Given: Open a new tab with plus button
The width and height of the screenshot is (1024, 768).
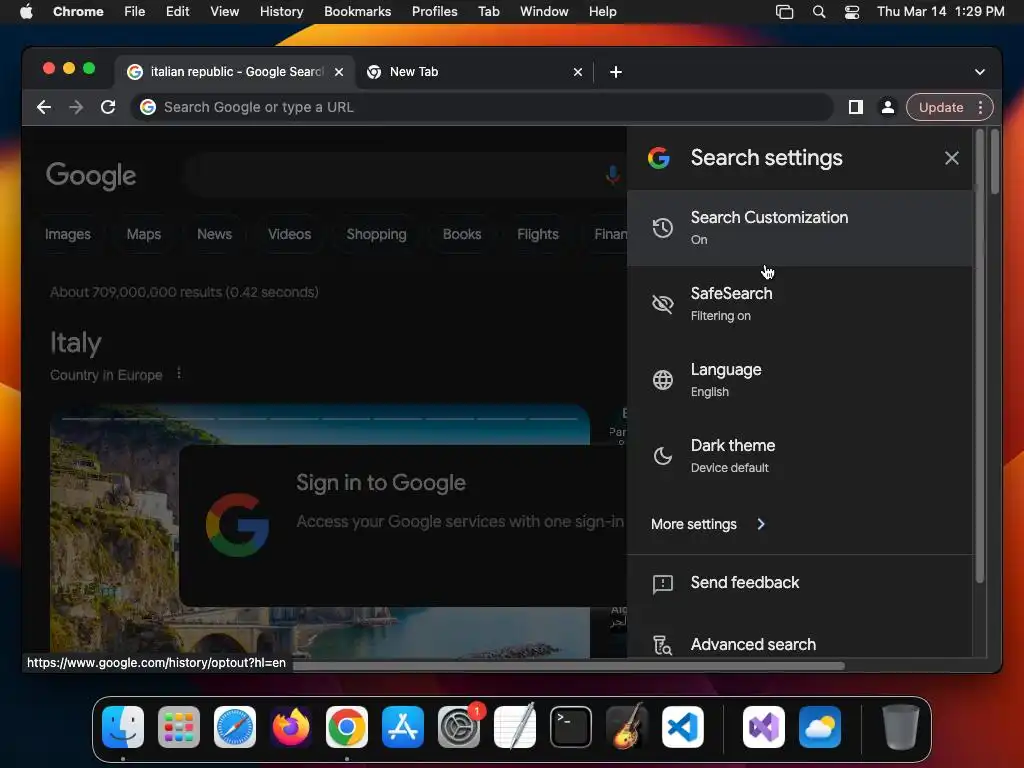Looking at the screenshot, I should pyautogui.click(x=616, y=72).
